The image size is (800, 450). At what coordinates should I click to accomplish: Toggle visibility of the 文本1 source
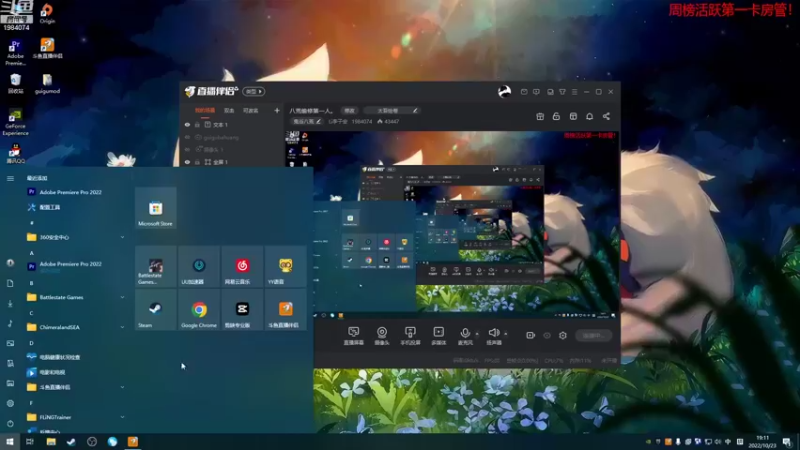click(187, 124)
